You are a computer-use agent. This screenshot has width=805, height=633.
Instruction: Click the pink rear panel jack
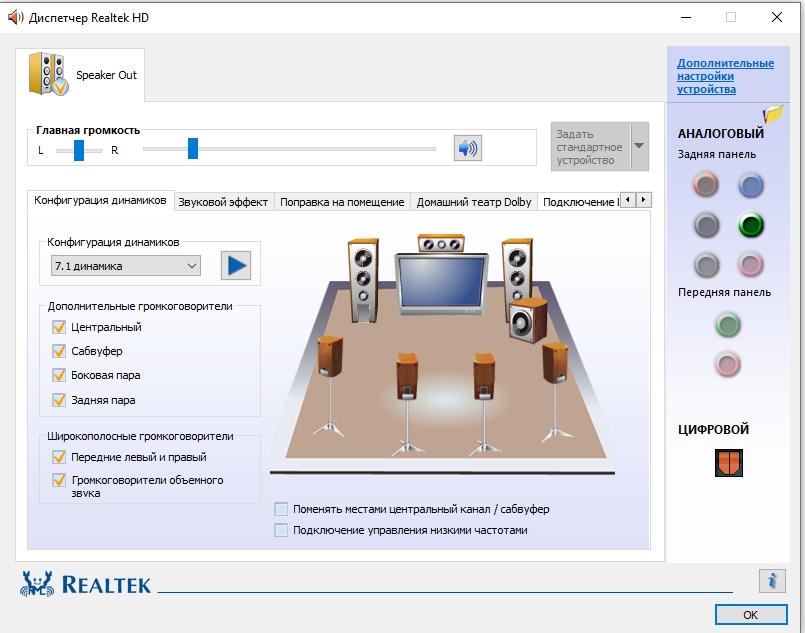coord(751,265)
